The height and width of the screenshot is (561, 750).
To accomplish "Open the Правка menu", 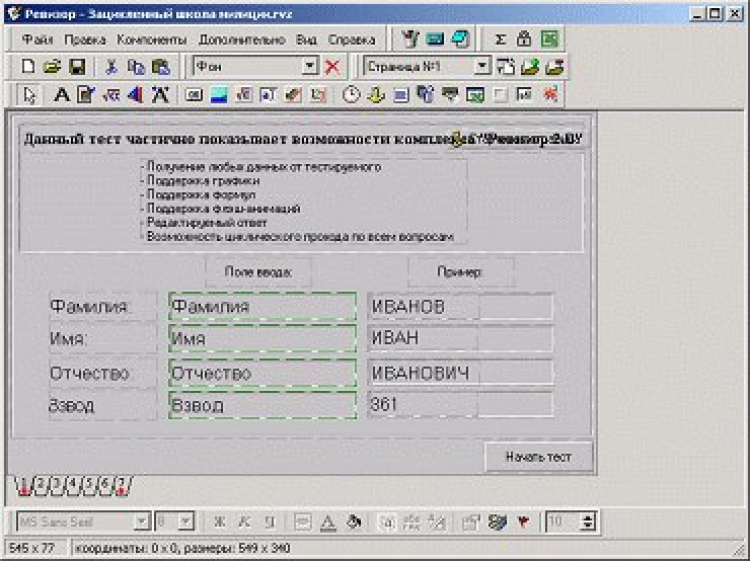I will tap(85, 39).
